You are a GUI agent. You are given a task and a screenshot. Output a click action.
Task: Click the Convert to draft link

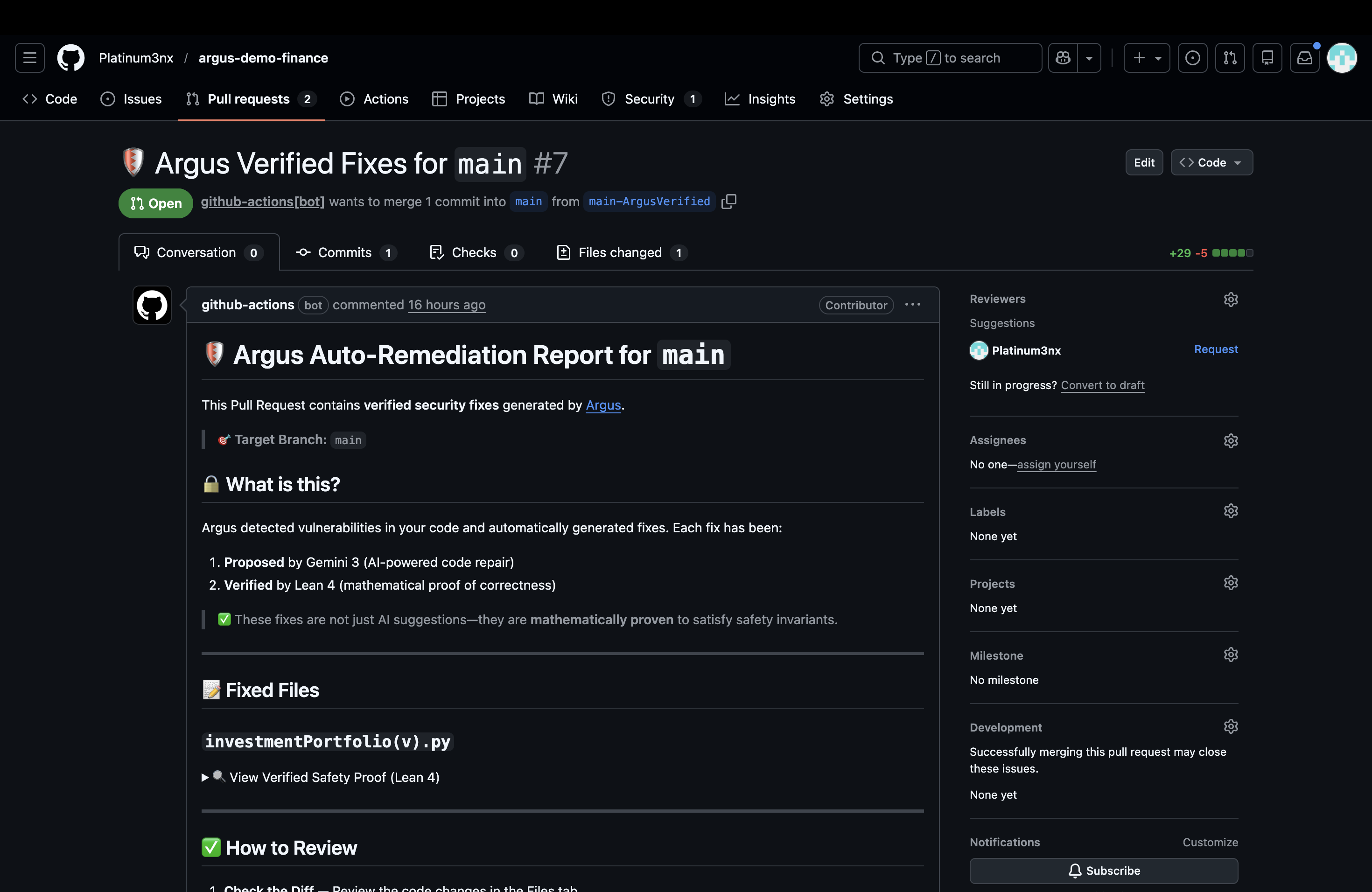(1102, 385)
